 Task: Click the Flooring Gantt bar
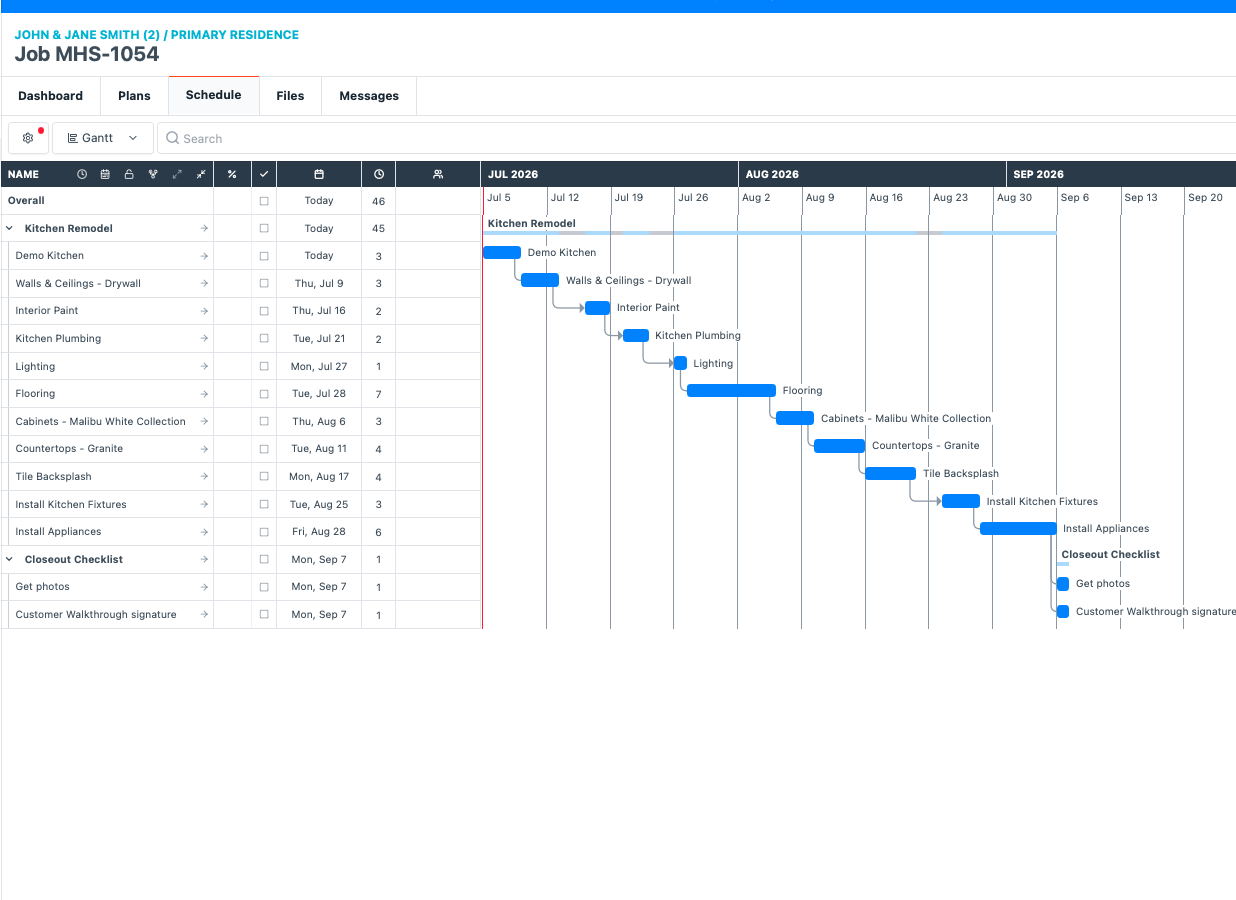(731, 391)
